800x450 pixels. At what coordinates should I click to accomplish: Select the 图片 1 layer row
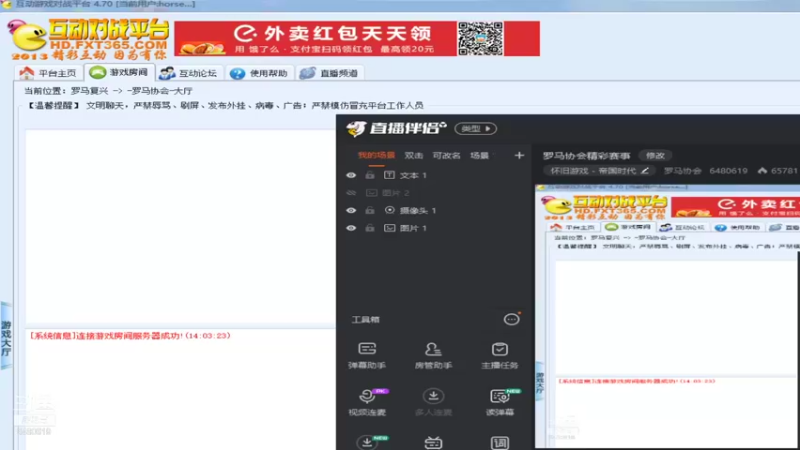434,228
